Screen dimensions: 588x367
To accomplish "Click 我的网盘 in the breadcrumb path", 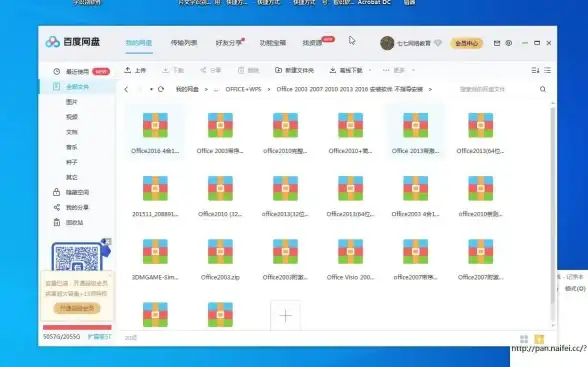I will [187, 89].
